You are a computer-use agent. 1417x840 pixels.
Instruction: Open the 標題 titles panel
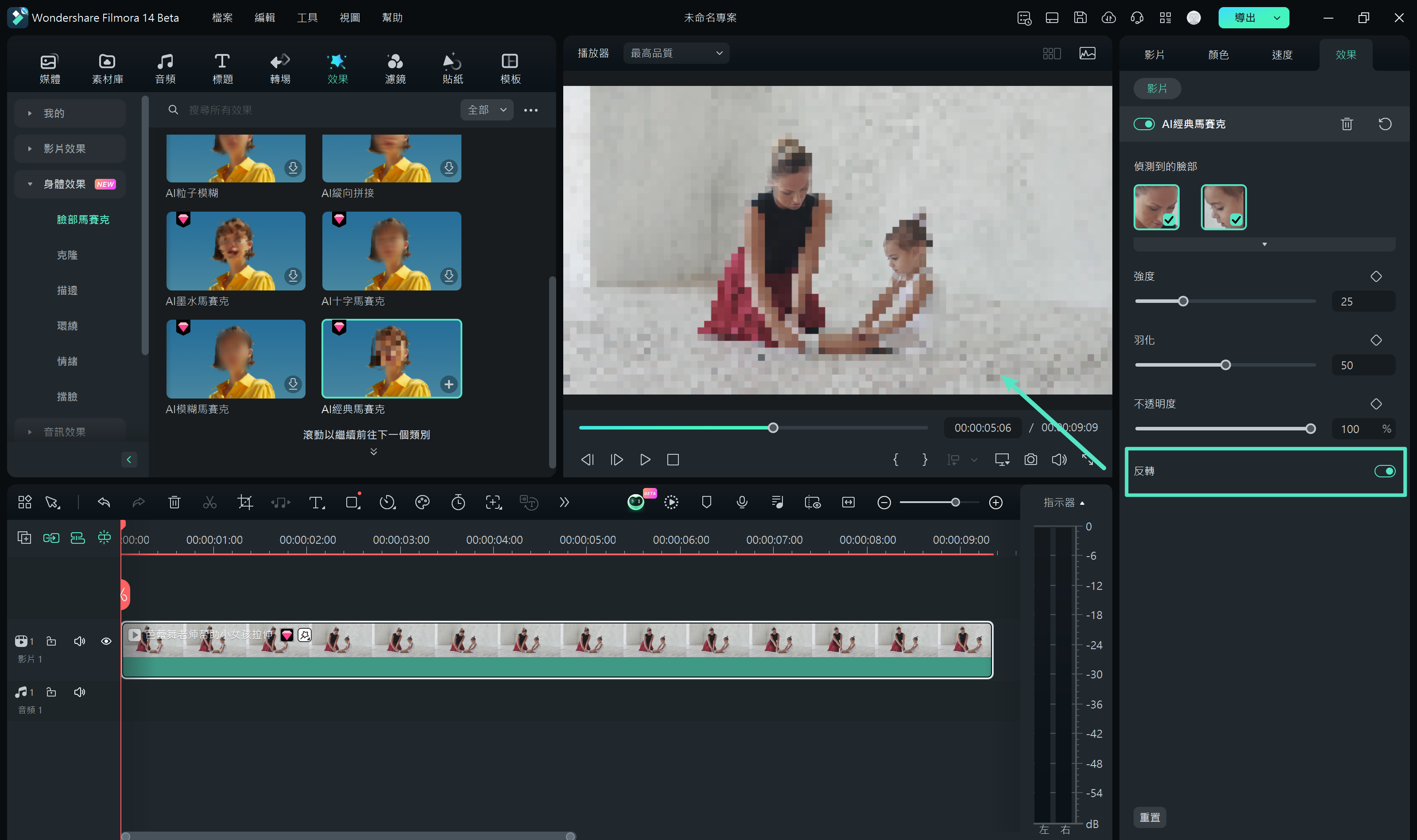222,68
